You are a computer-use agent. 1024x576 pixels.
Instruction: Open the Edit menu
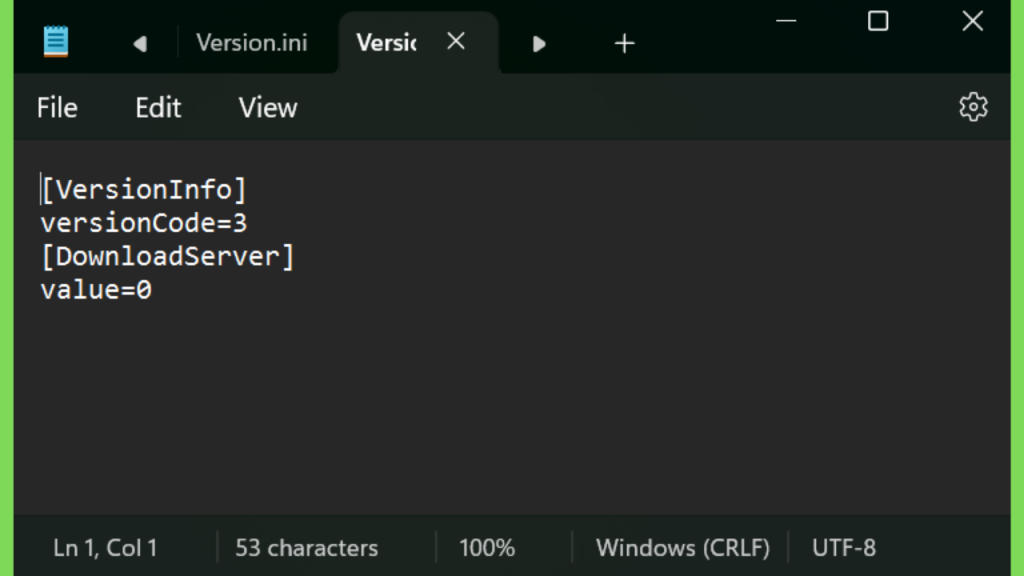[x=158, y=108]
